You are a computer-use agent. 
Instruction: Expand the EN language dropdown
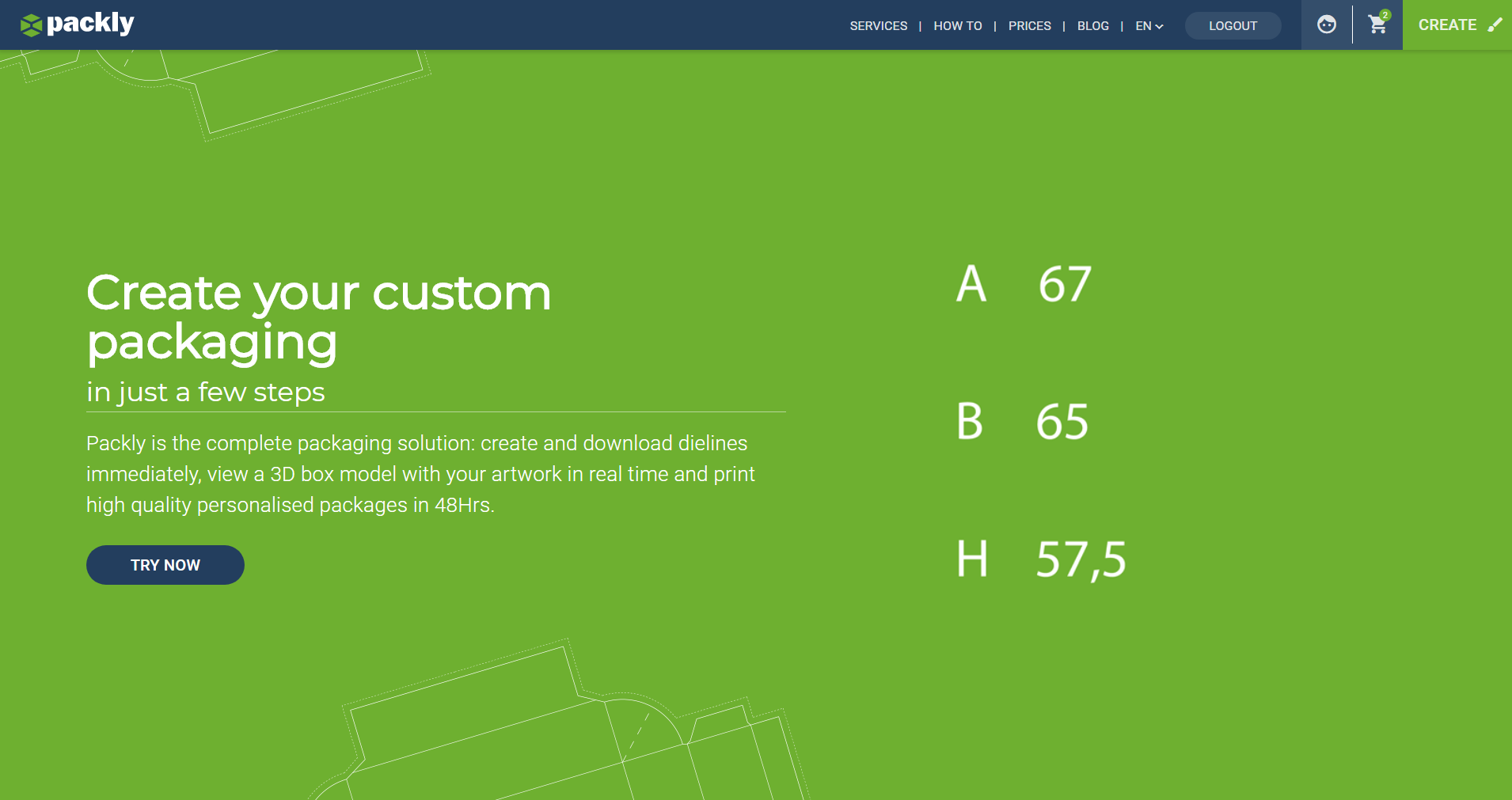pyautogui.click(x=1149, y=26)
